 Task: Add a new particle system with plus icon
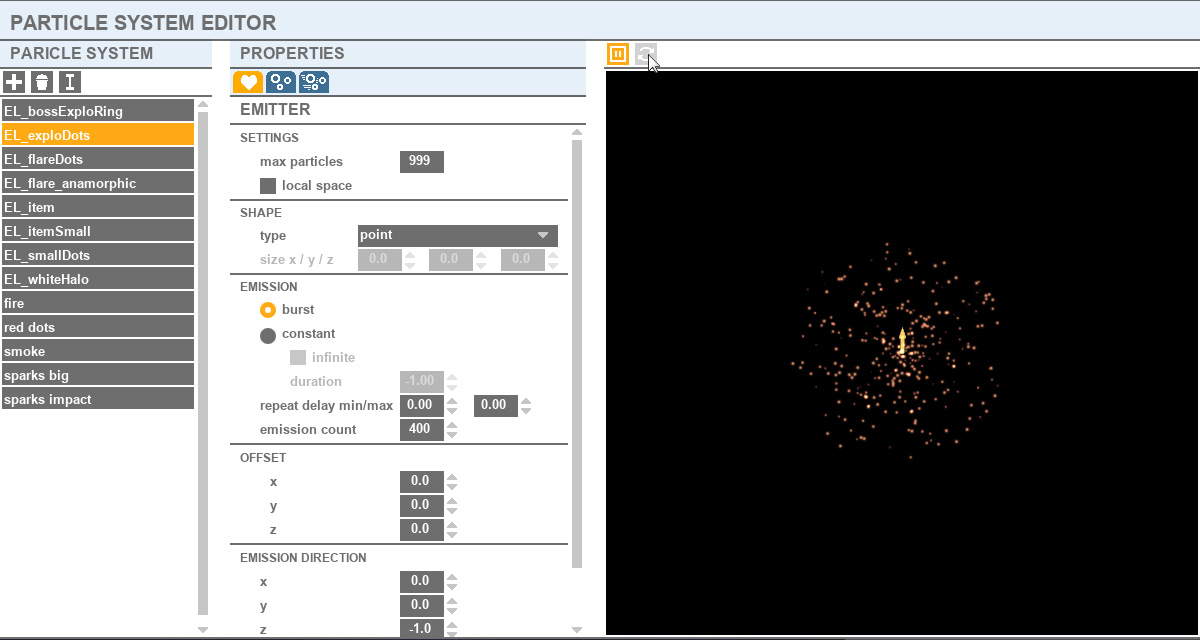pos(14,83)
